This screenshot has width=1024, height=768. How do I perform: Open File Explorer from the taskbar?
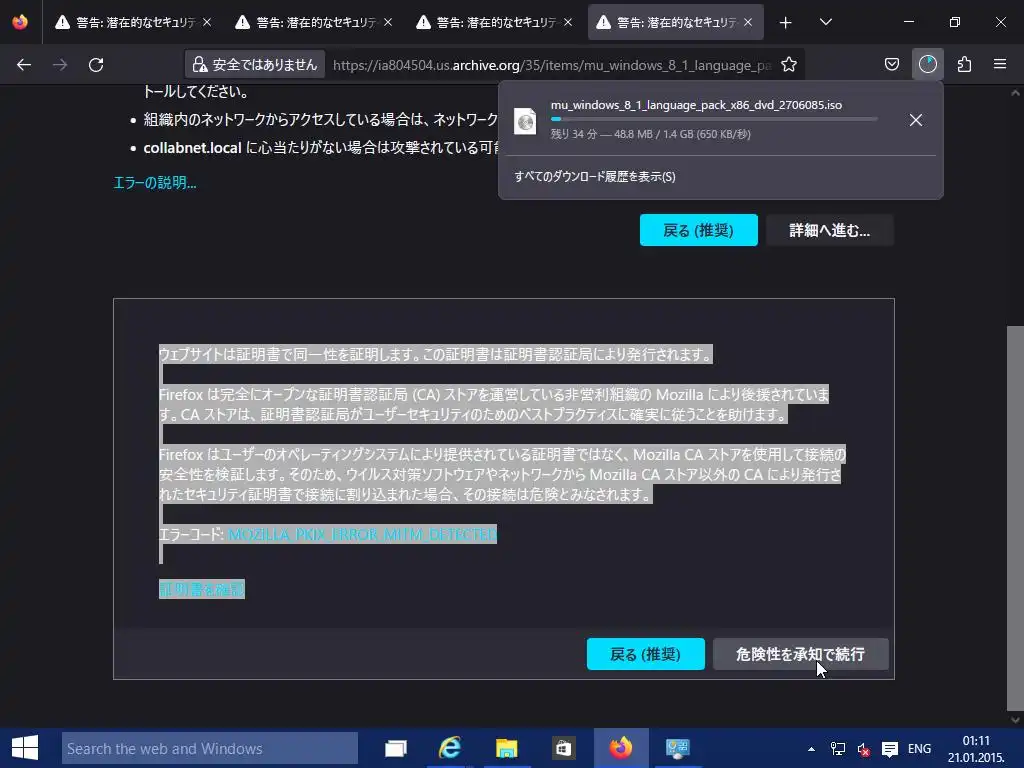click(507, 748)
